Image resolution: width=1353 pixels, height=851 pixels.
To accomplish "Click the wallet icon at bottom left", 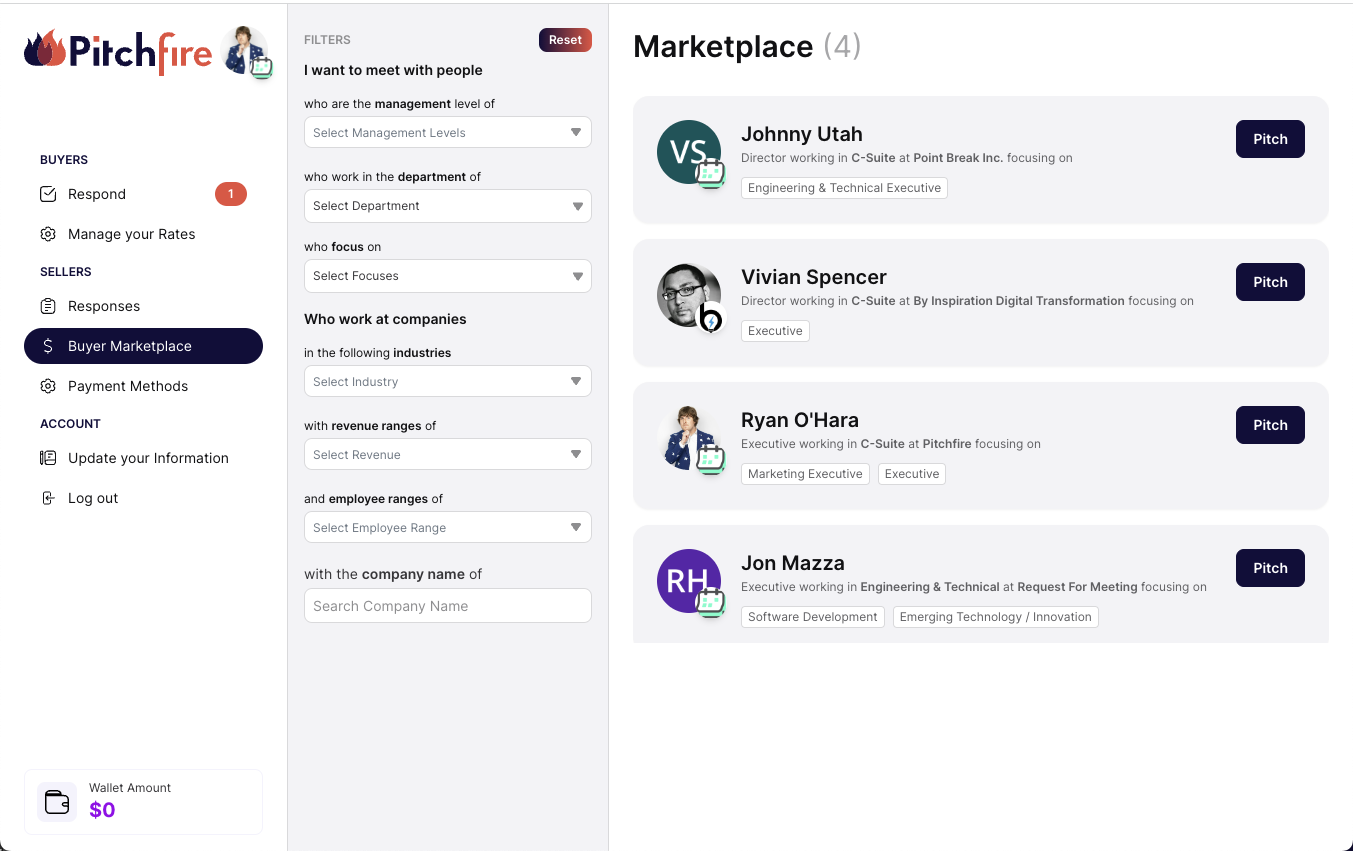I will tap(57, 802).
